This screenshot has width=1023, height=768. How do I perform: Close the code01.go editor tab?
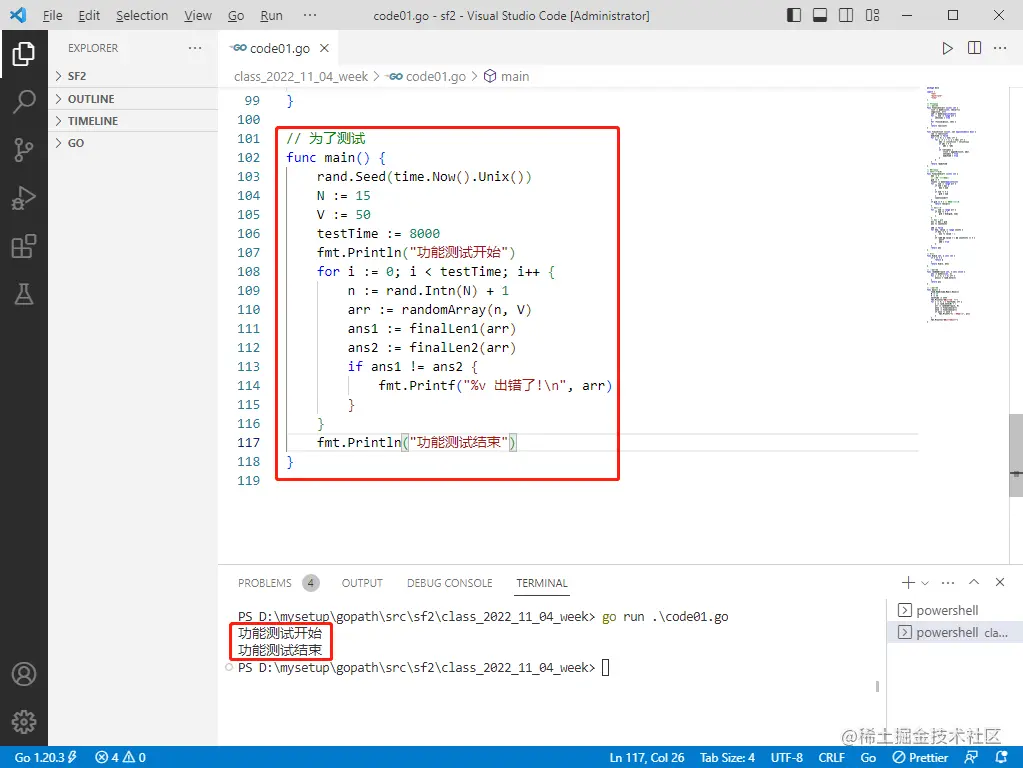324,48
